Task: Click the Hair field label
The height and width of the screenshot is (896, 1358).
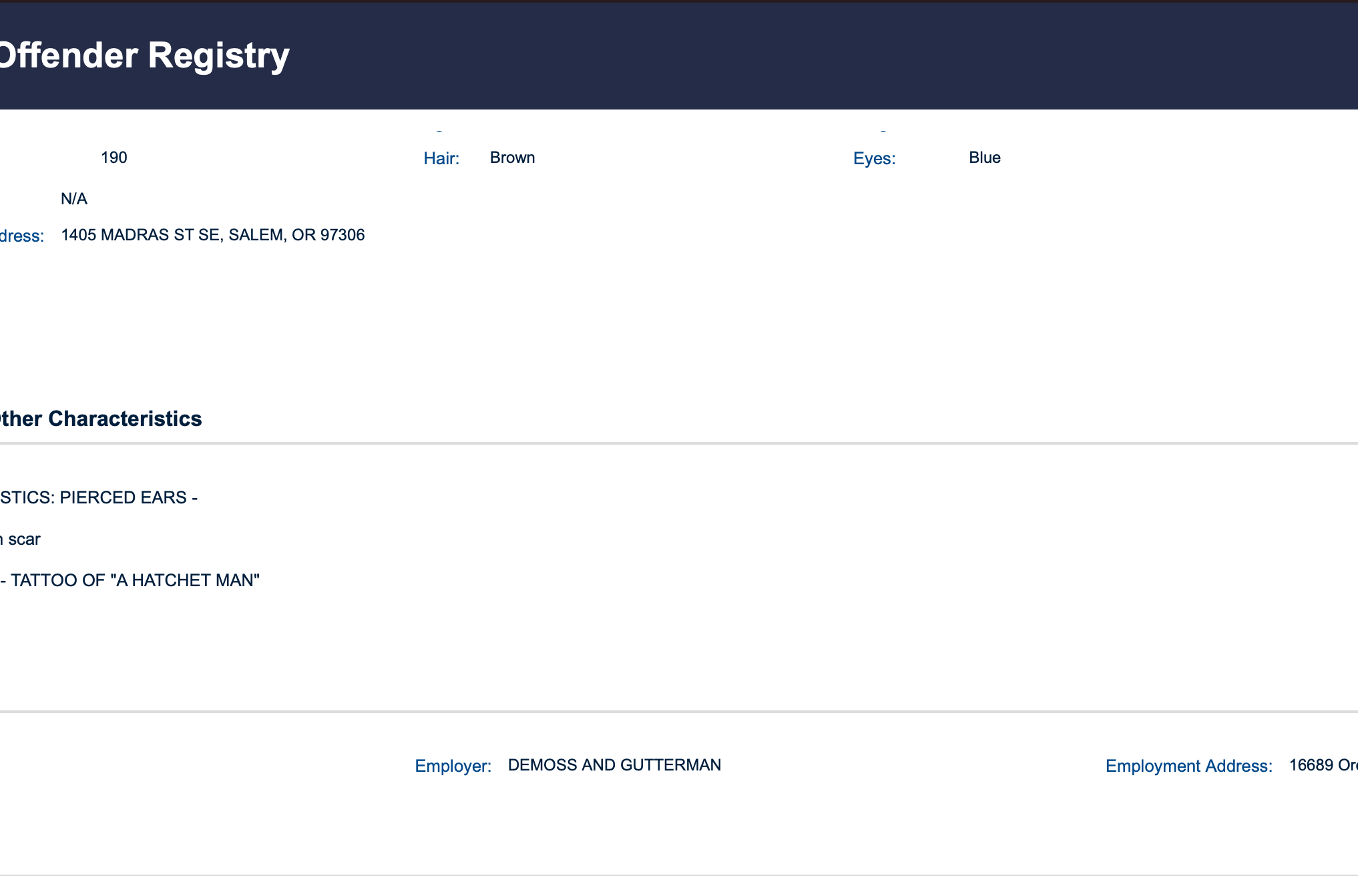Action: [441, 159]
